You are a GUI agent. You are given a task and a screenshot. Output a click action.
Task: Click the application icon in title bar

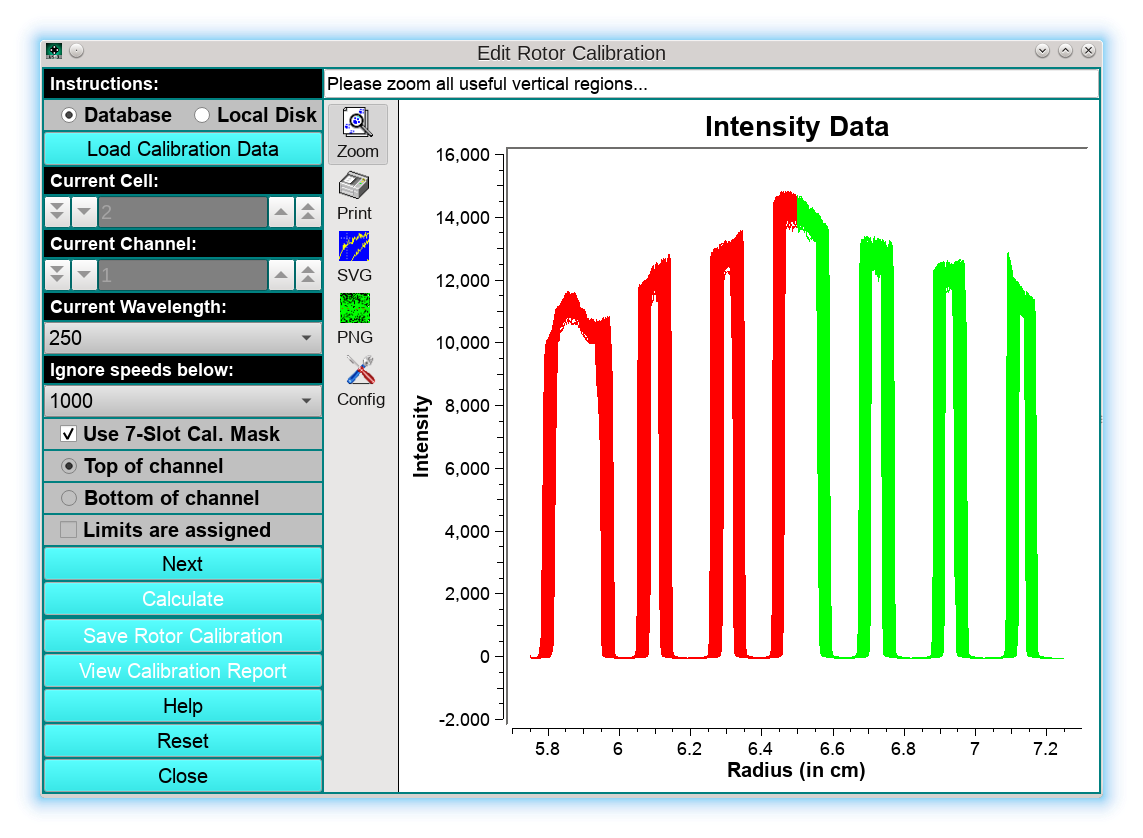click(54, 51)
